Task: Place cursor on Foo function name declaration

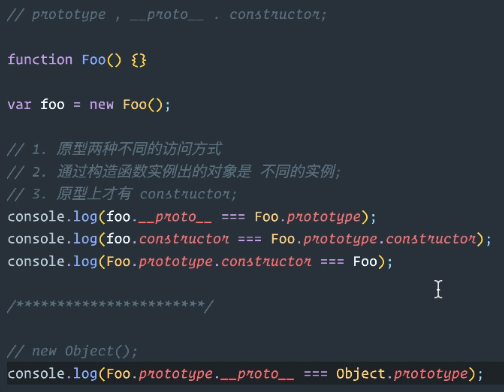Action: point(94,60)
